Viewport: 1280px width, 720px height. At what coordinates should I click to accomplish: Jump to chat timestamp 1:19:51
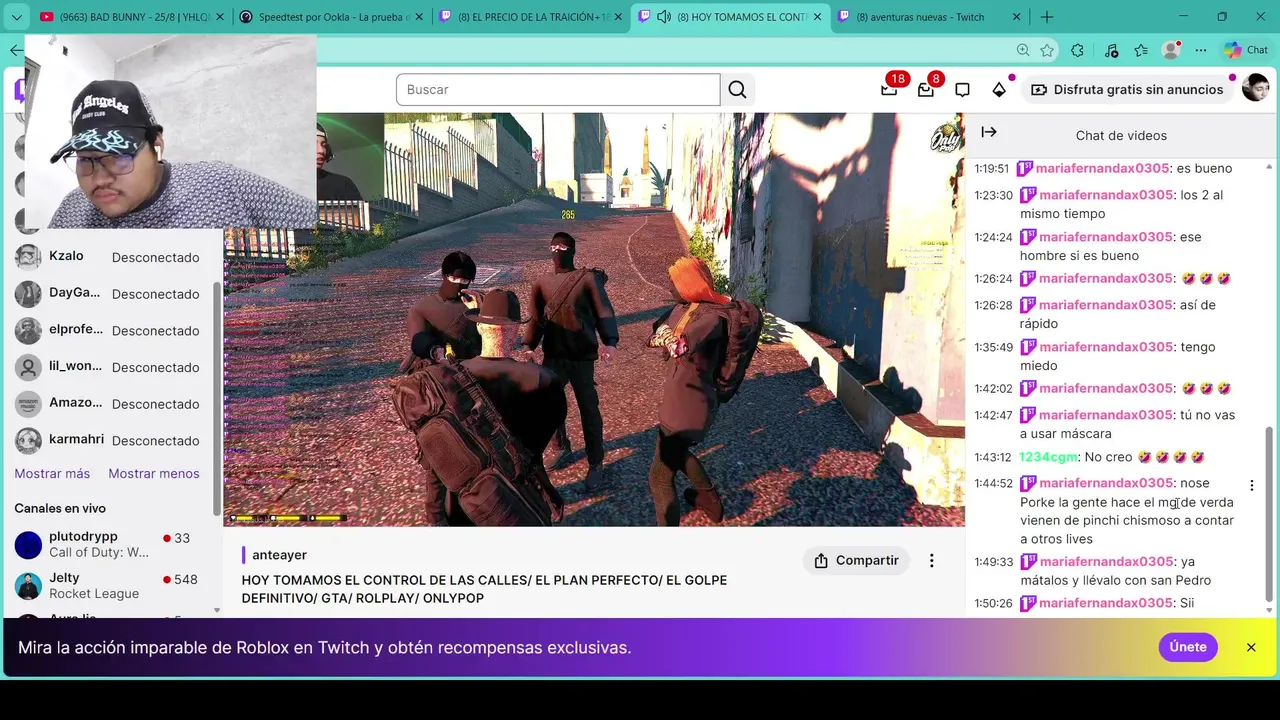tap(992, 169)
